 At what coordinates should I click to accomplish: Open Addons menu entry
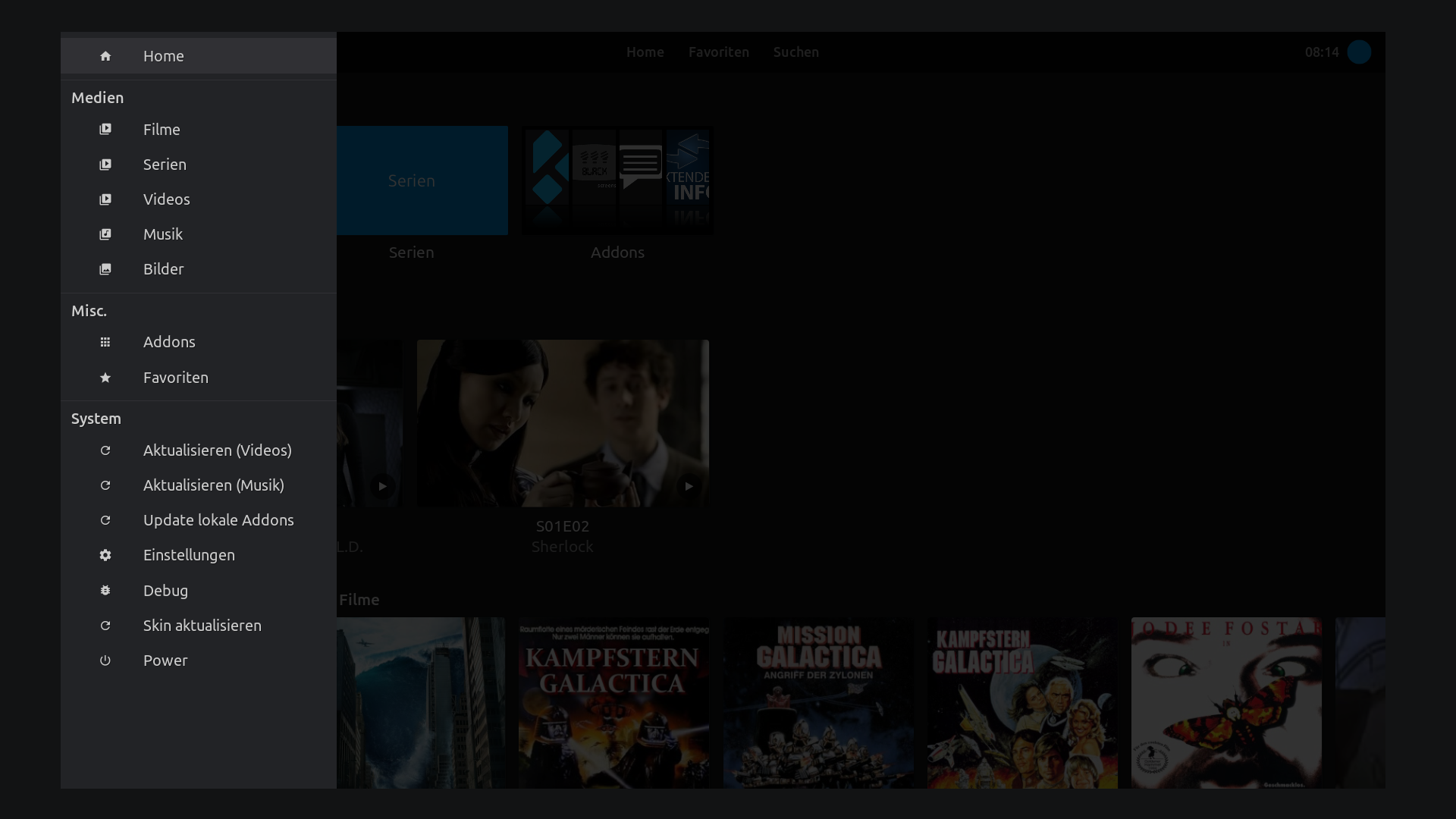click(x=199, y=342)
